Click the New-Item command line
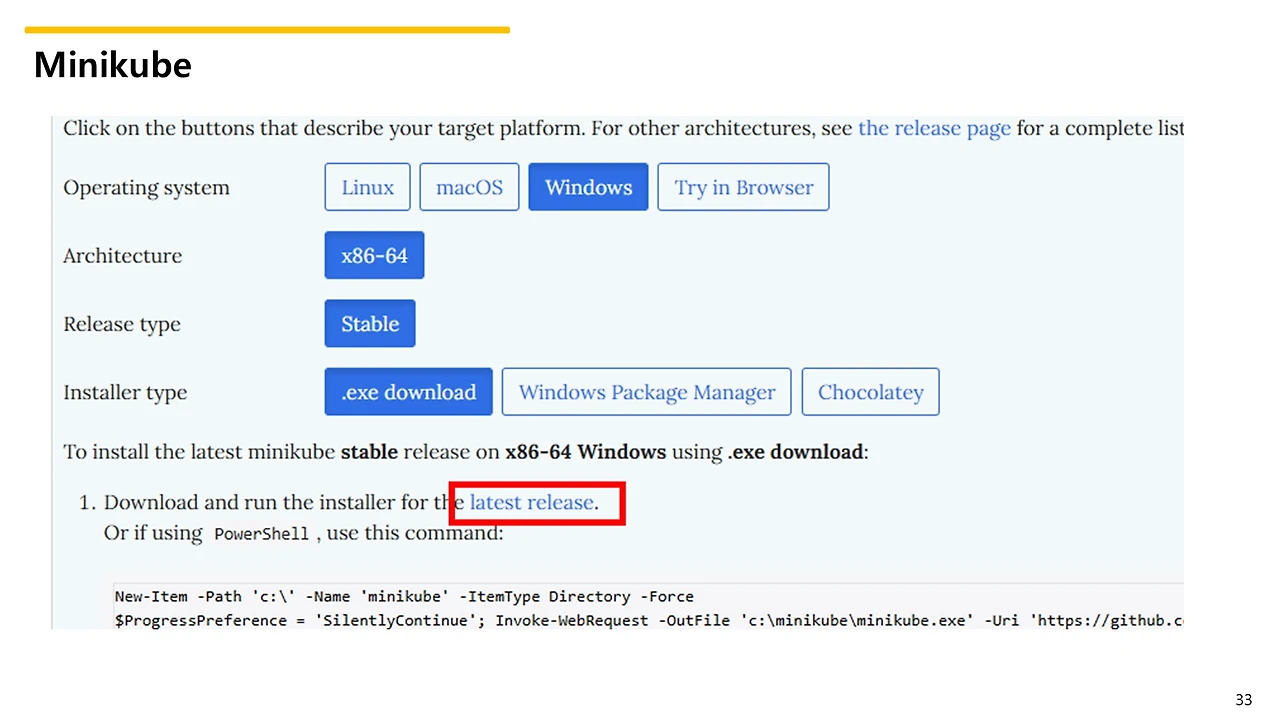This screenshot has width=1280, height=720. tap(404, 597)
